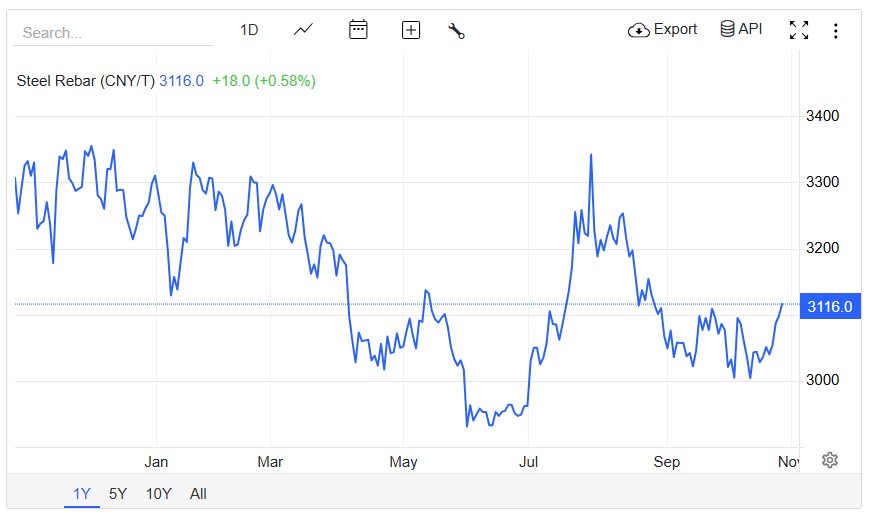Click the plus compare indicator icon

[x=411, y=30]
